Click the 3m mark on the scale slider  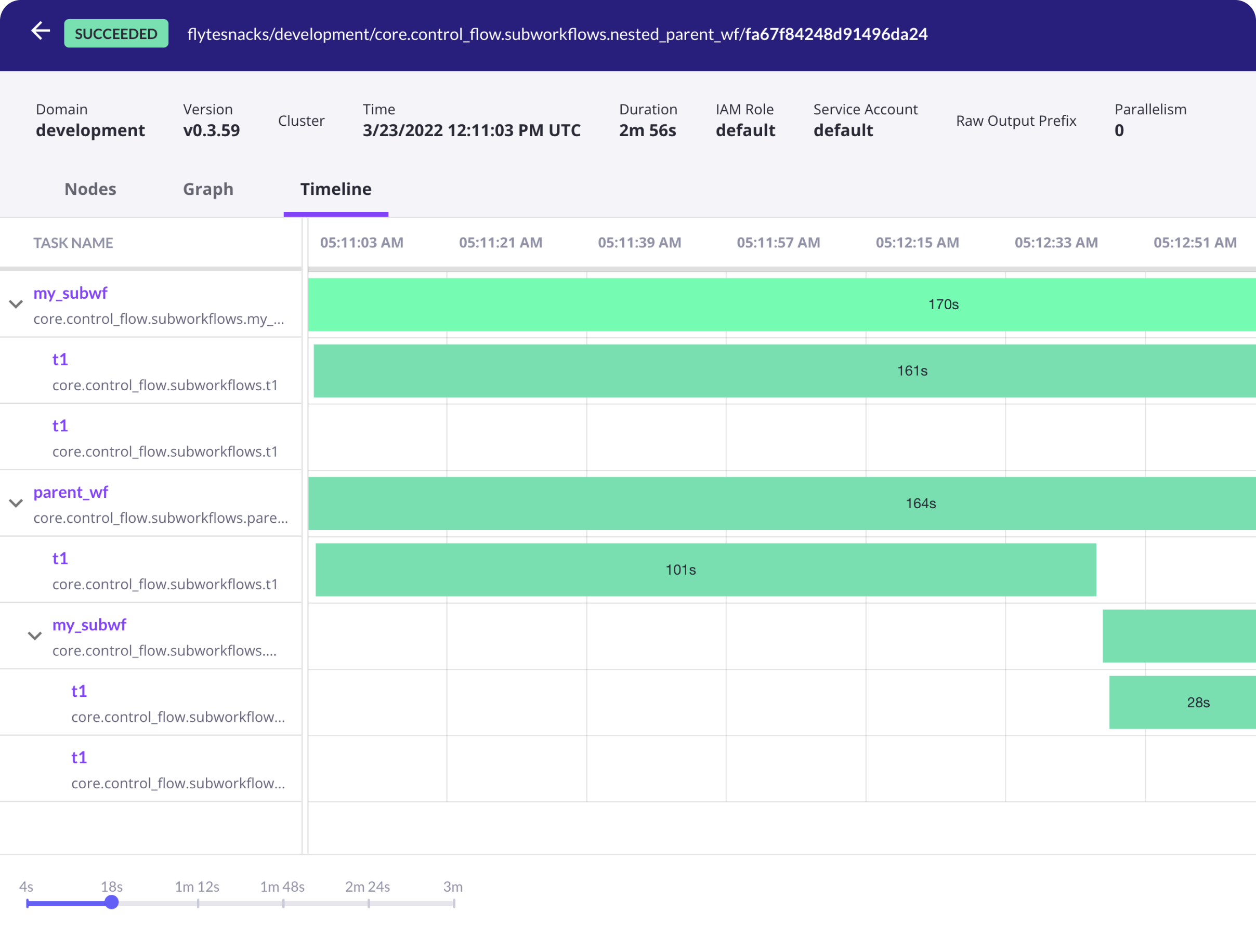click(454, 903)
